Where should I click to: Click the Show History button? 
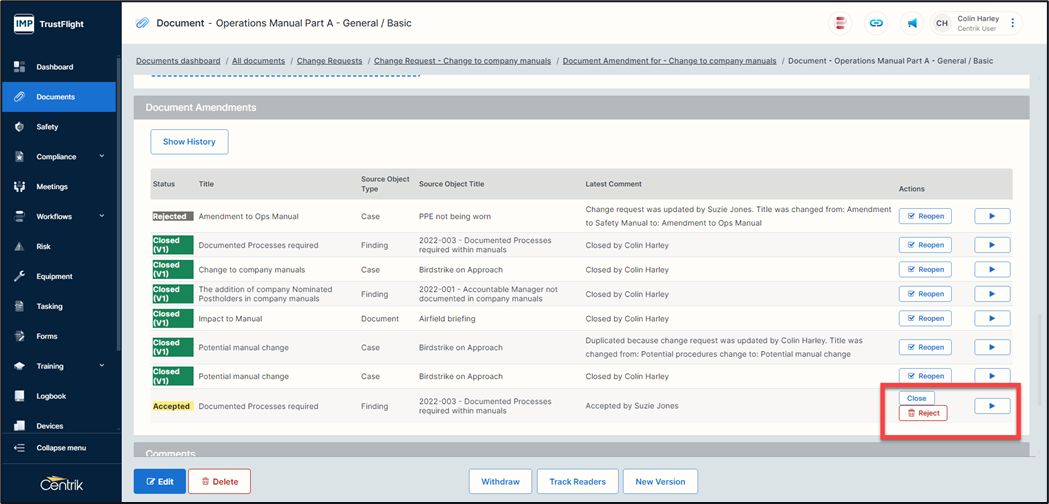(189, 142)
